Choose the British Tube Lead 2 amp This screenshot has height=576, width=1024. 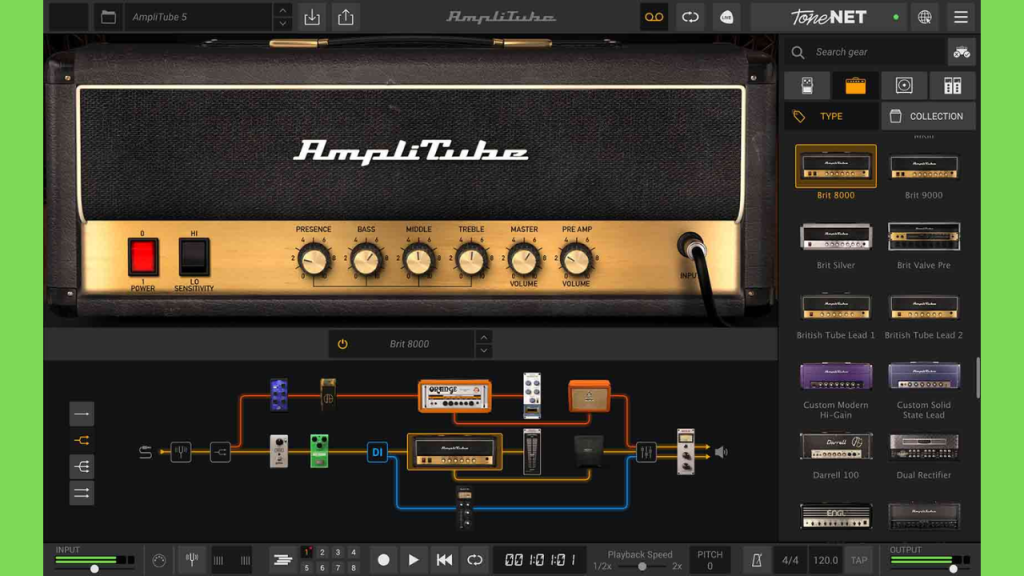point(923,307)
